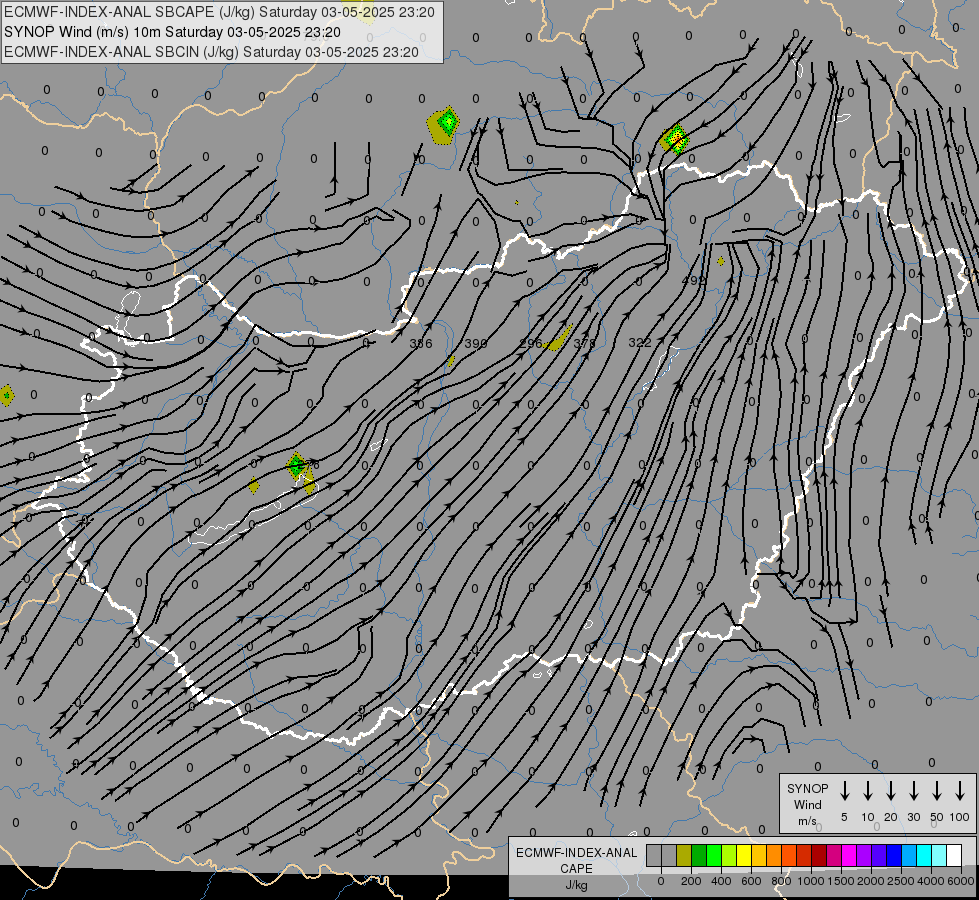This screenshot has width=979, height=900.
Task: Click the green diamond CAPE patch above Lake Balaton
Action: click(x=297, y=465)
